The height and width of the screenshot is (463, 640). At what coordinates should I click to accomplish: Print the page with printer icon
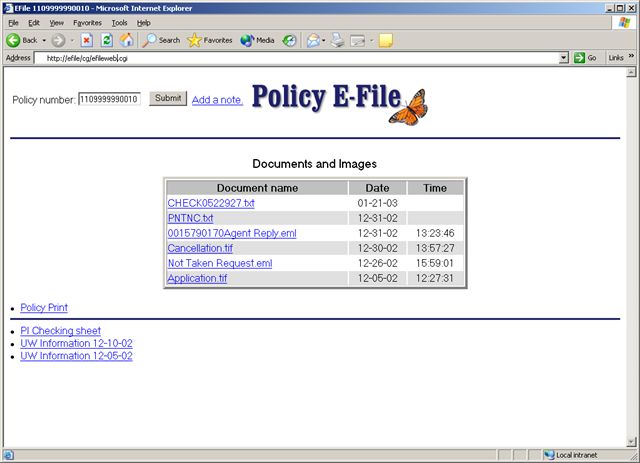click(338, 40)
